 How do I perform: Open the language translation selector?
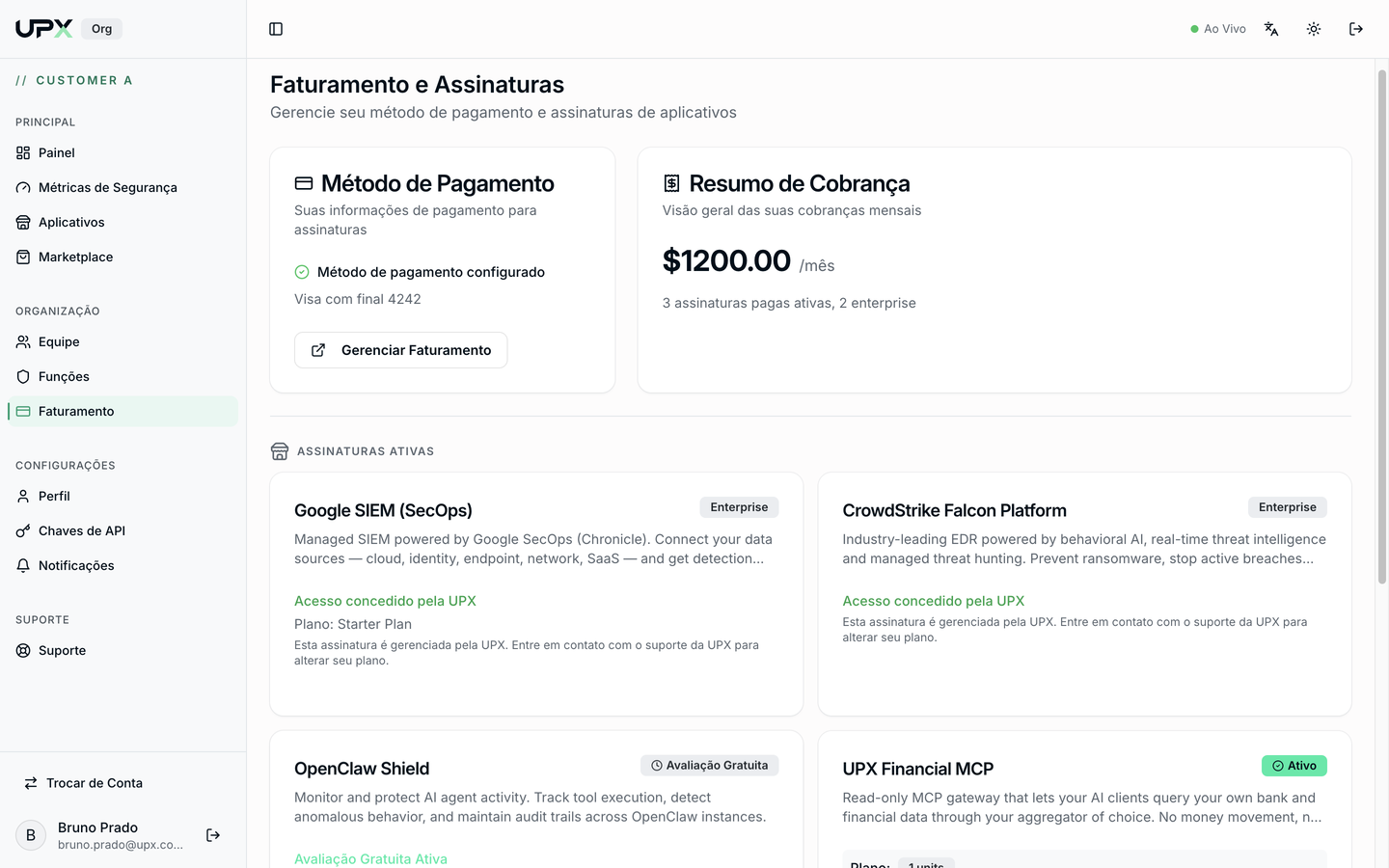click(x=1271, y=29)
